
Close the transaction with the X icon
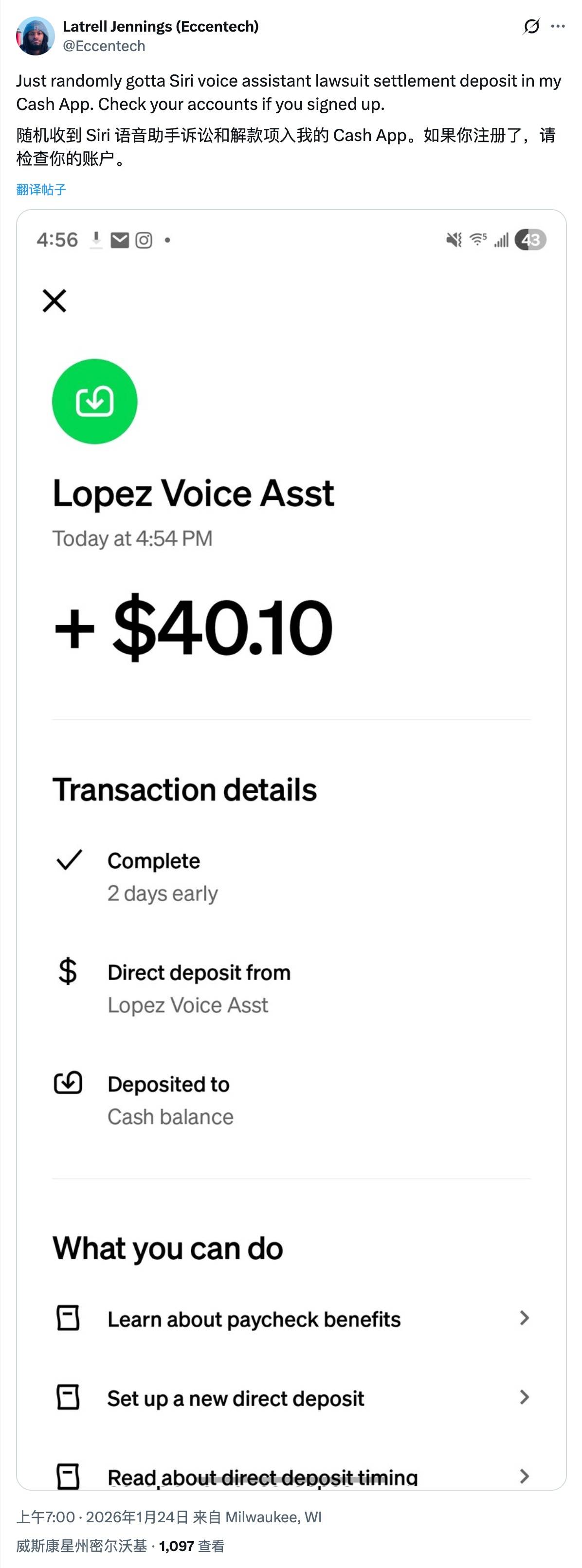(x=54, y=301)
